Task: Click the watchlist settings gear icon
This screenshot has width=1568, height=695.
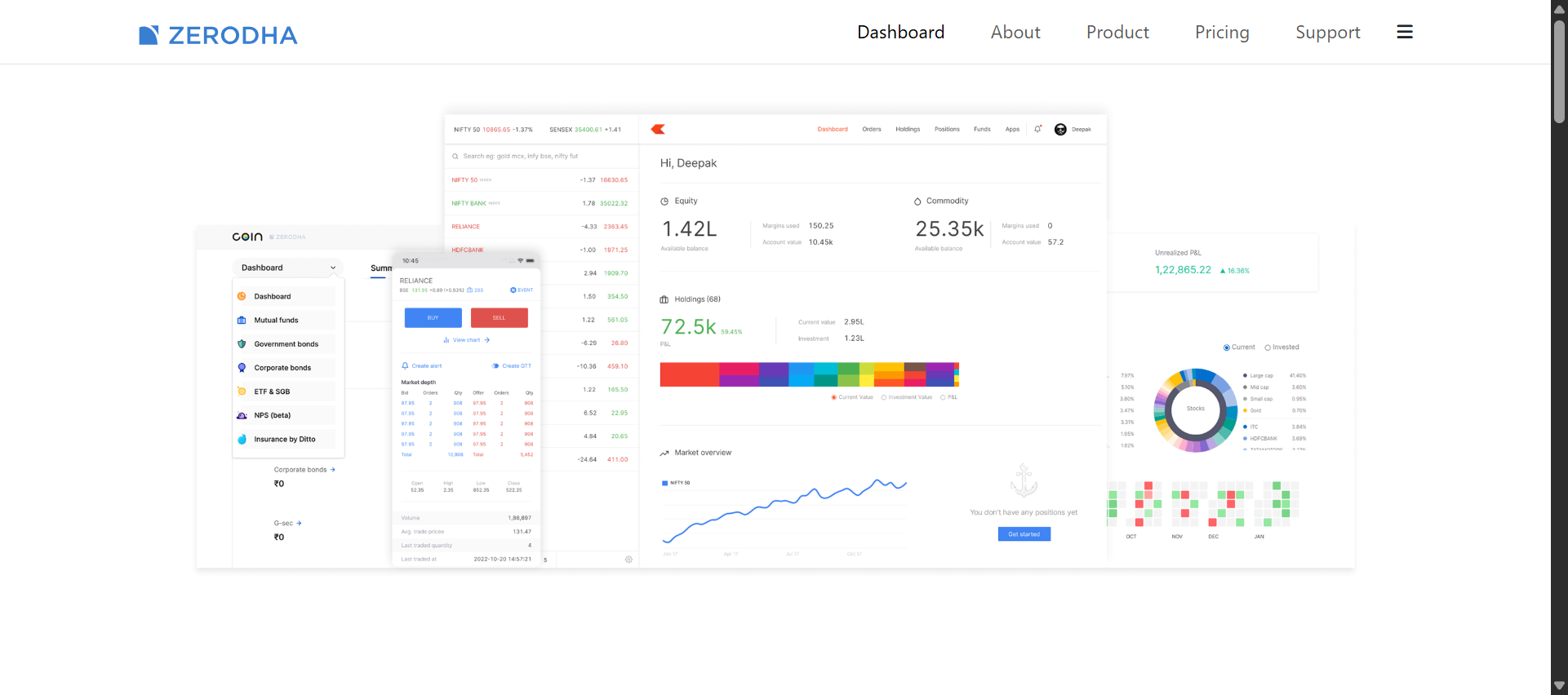Action: (629, 560)
